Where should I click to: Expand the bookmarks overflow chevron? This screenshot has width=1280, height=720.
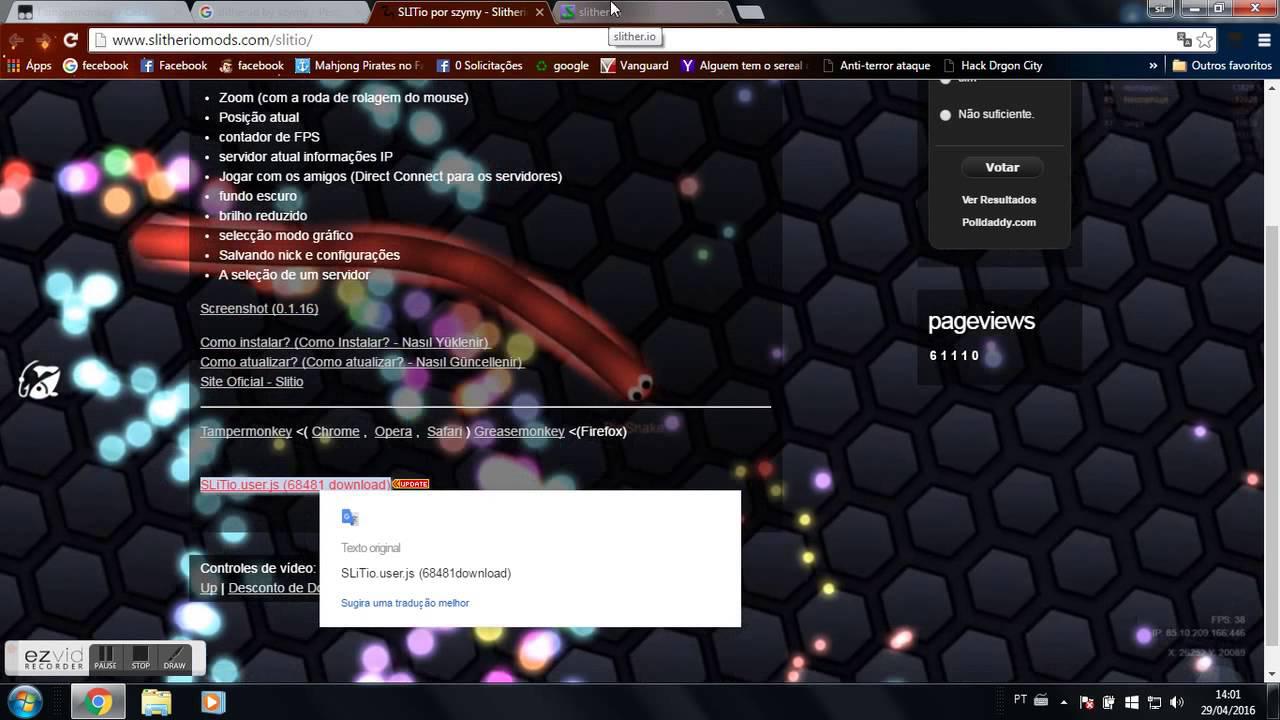[x=1153, y=65]
